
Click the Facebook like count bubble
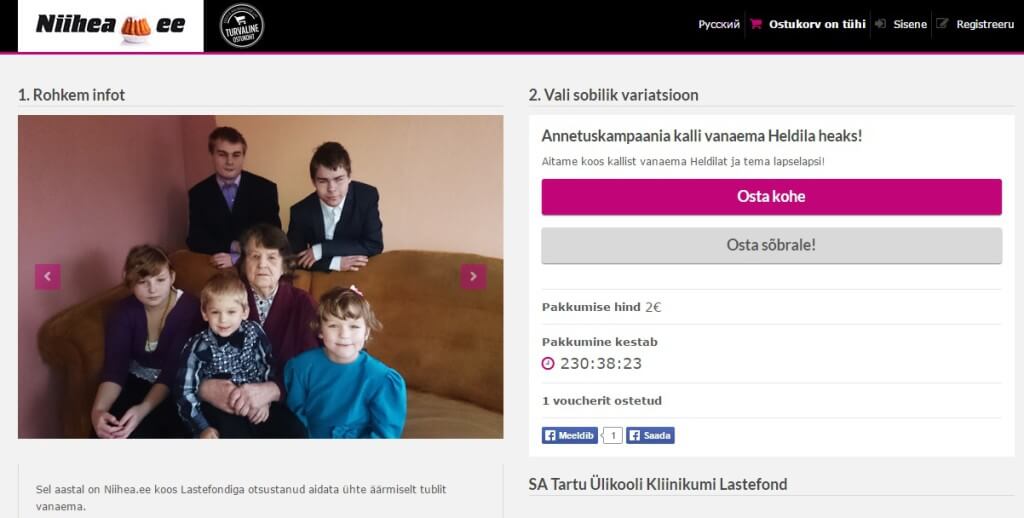point(613,436)
